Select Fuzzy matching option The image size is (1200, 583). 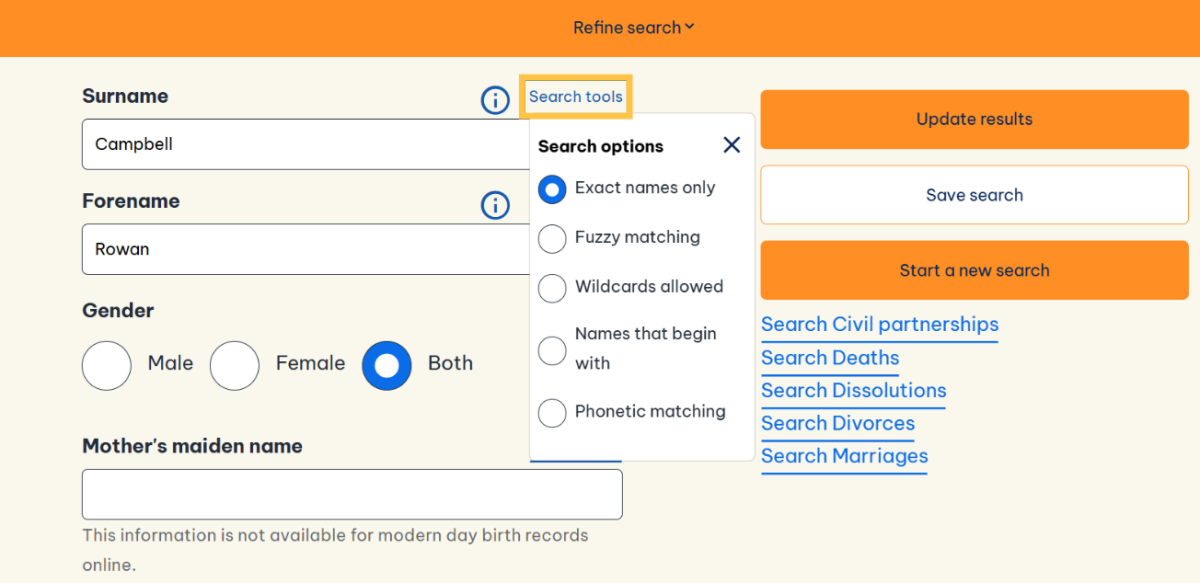(x=552, y=238)
